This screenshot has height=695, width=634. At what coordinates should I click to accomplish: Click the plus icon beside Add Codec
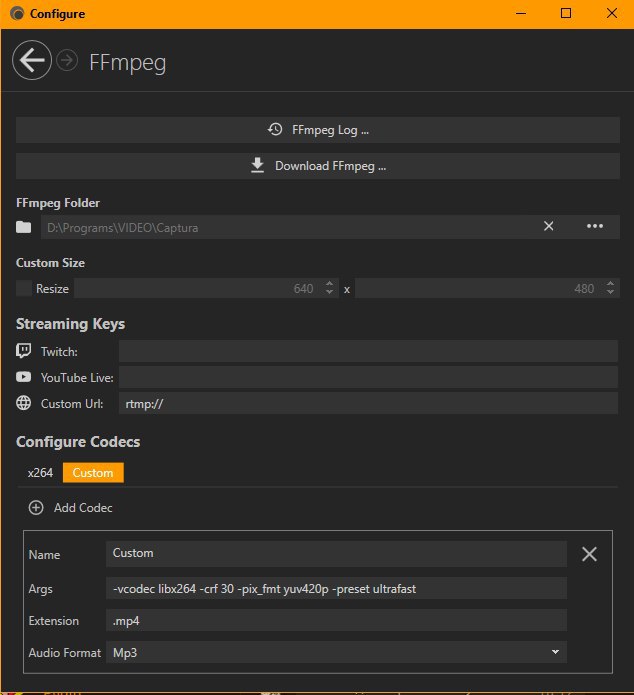coord(36,508)
